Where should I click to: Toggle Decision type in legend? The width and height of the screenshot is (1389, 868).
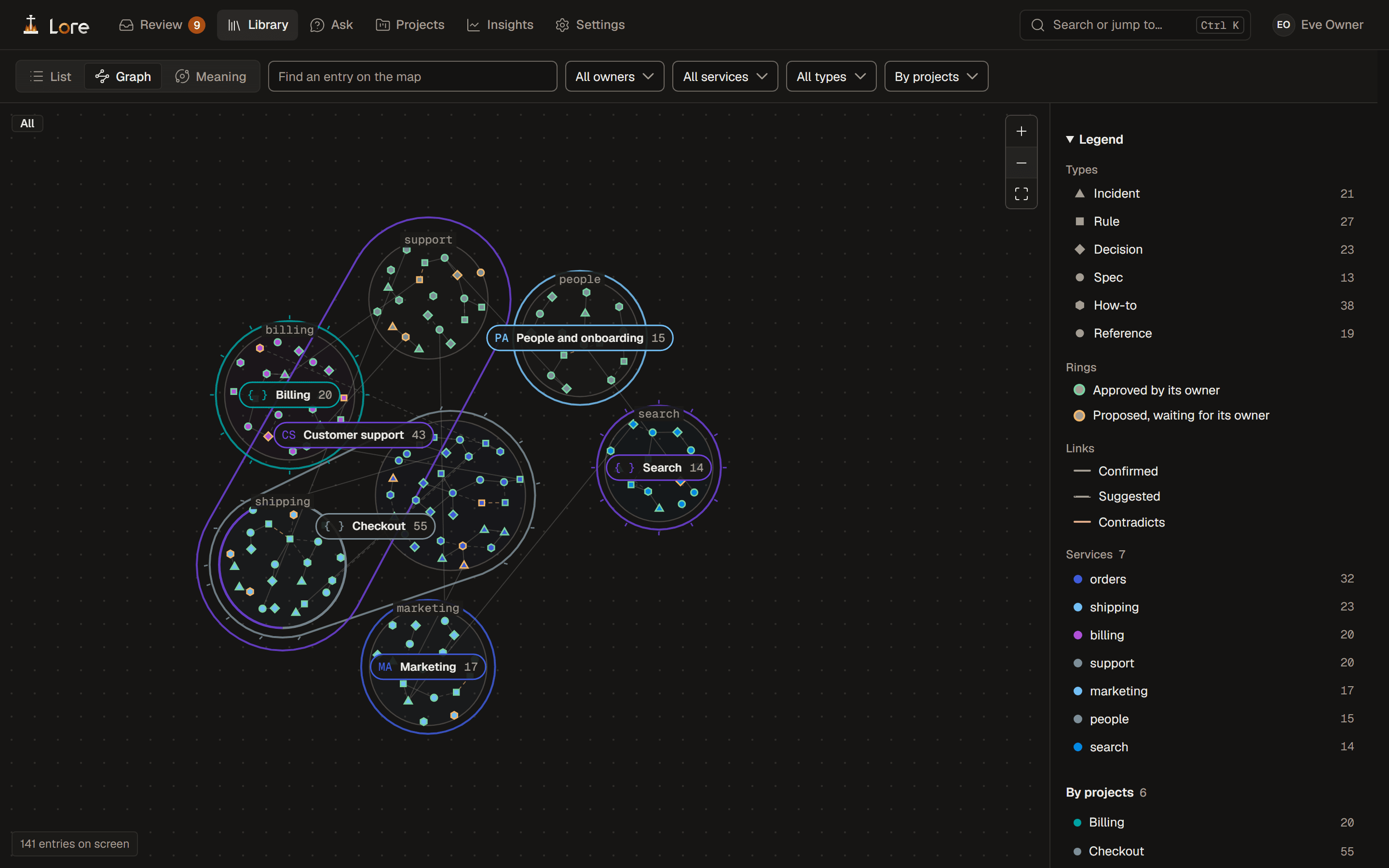click(1213, 250)
